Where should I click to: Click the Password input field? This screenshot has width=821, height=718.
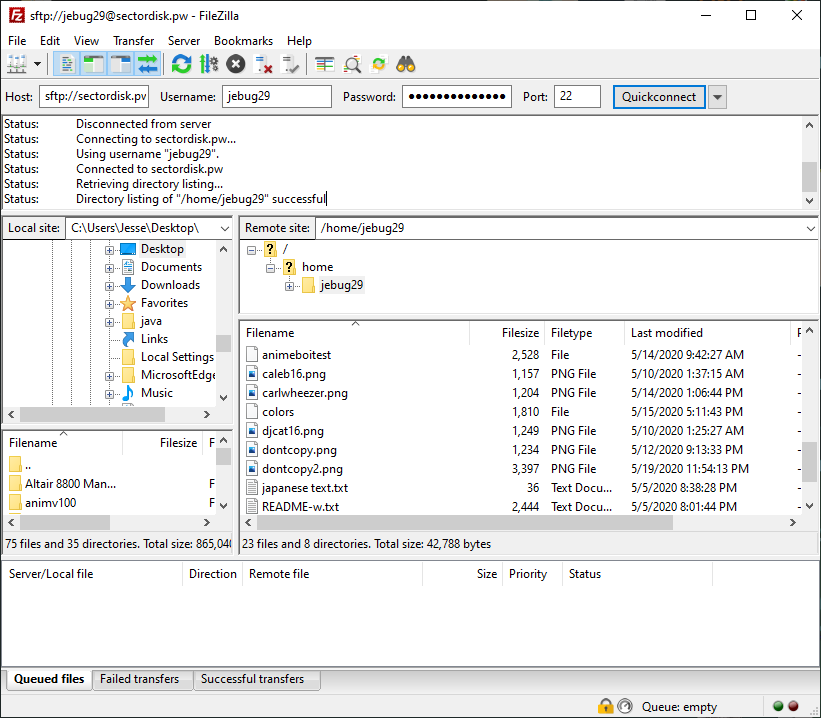[457, 96]
